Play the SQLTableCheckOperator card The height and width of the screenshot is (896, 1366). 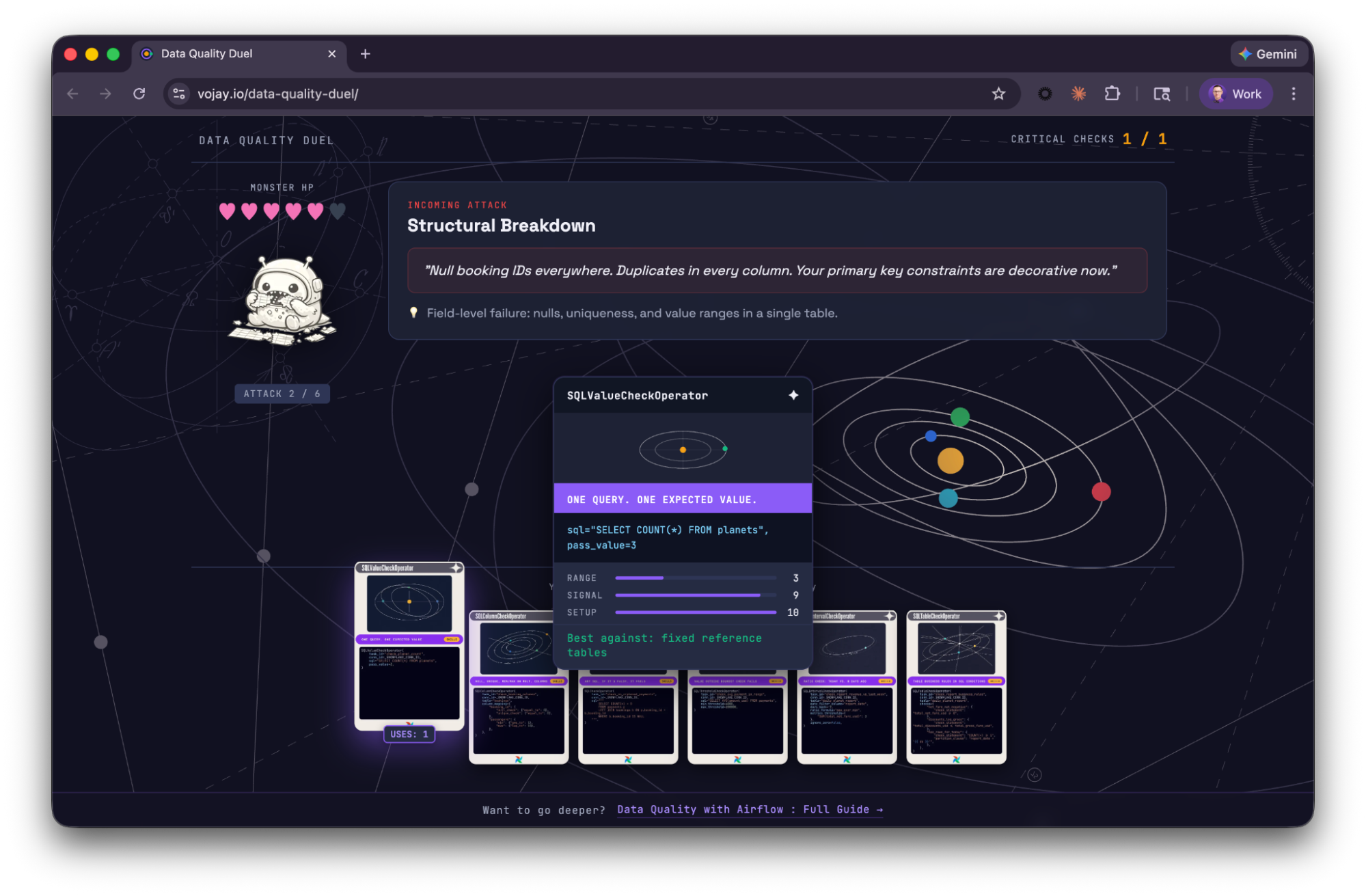point(956,687)
